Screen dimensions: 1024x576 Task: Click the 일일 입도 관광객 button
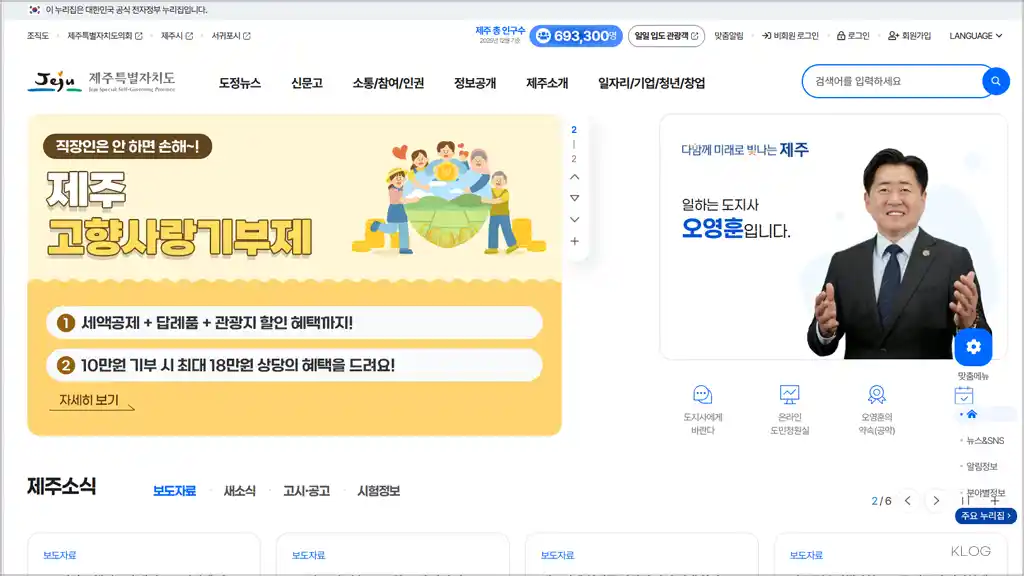click(x=666, y=35)
